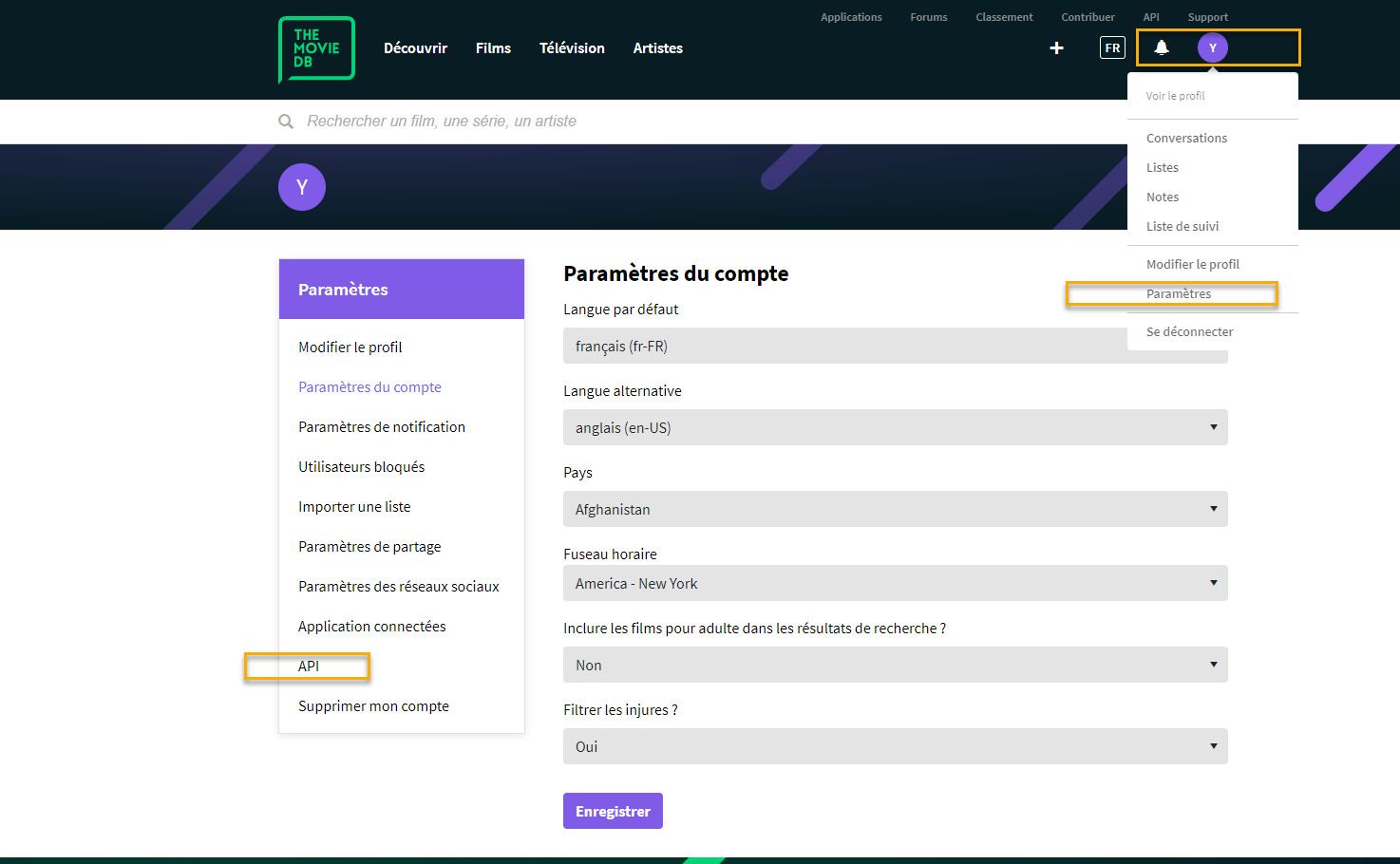
Task: Select the Langue par défaut field
Action: tap(894, 346)
